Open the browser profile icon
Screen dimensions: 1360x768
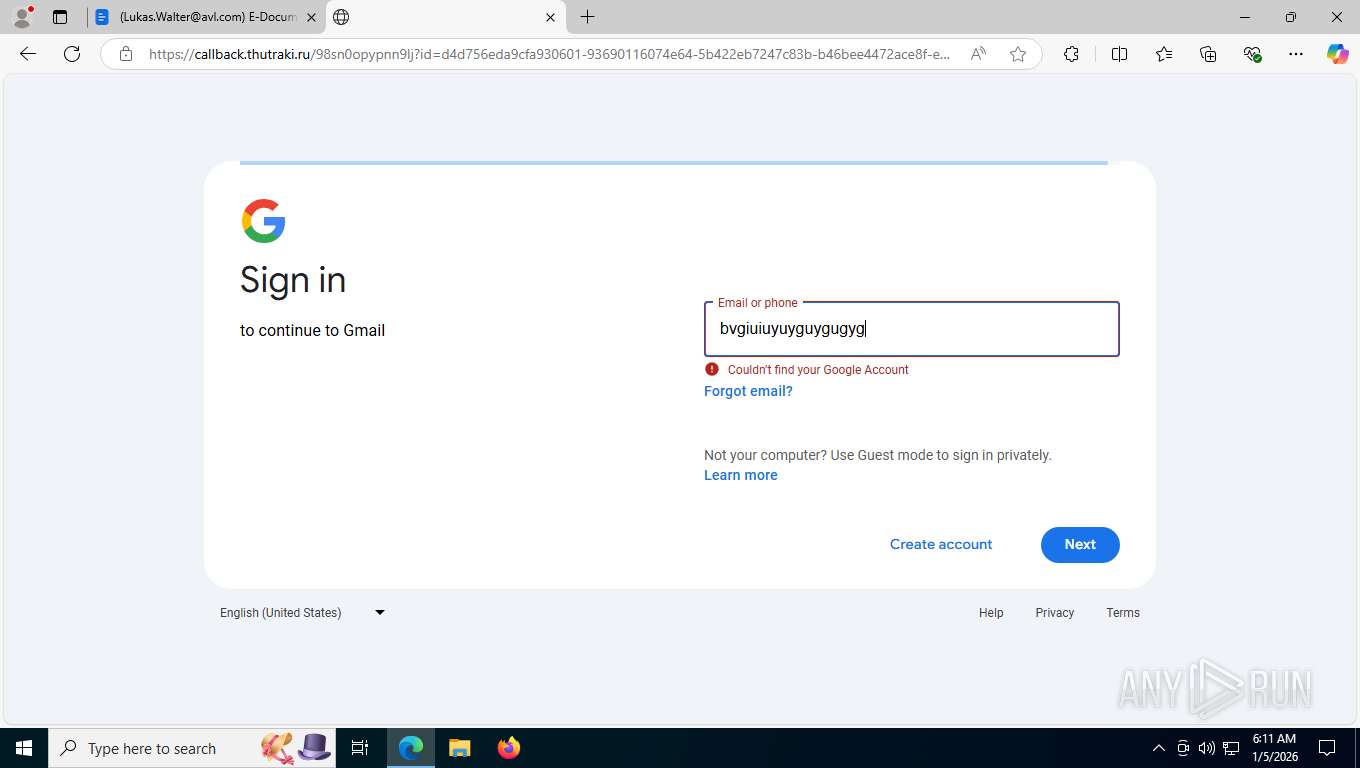pos(22,17)
